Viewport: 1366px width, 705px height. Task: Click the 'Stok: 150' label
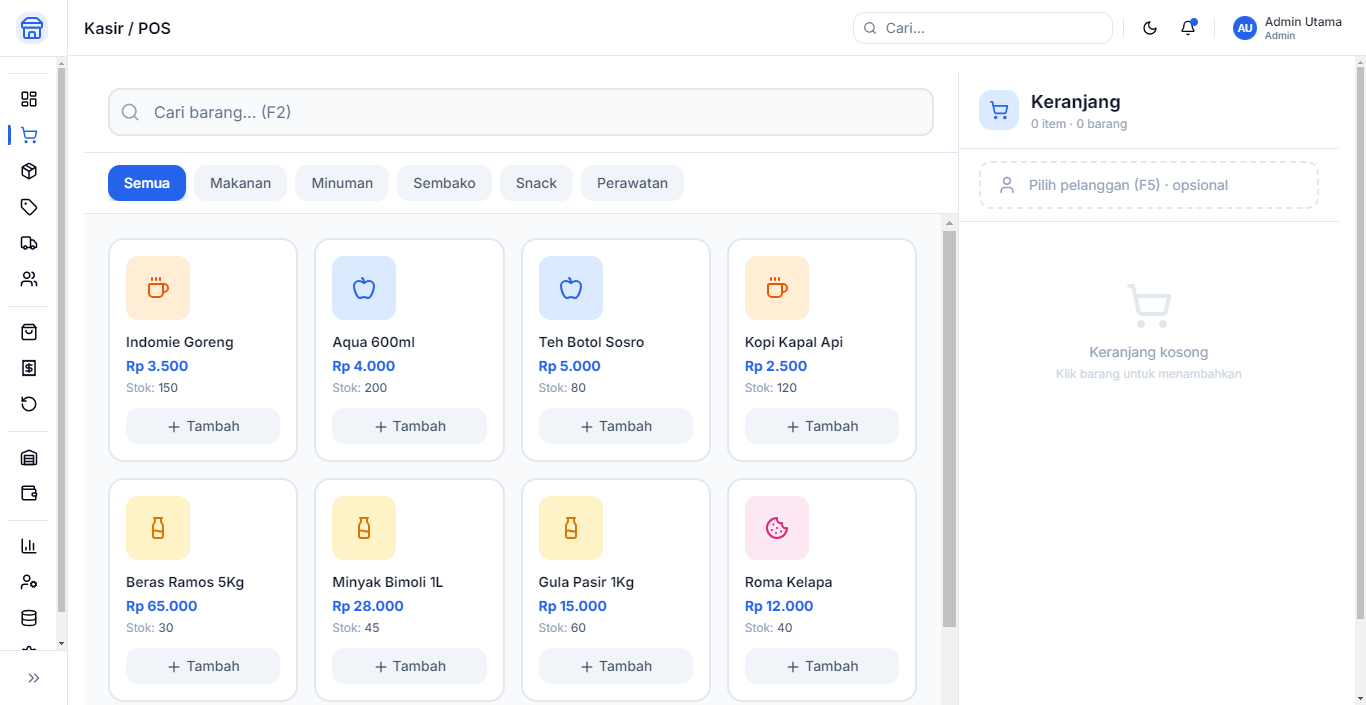(152, 388)
